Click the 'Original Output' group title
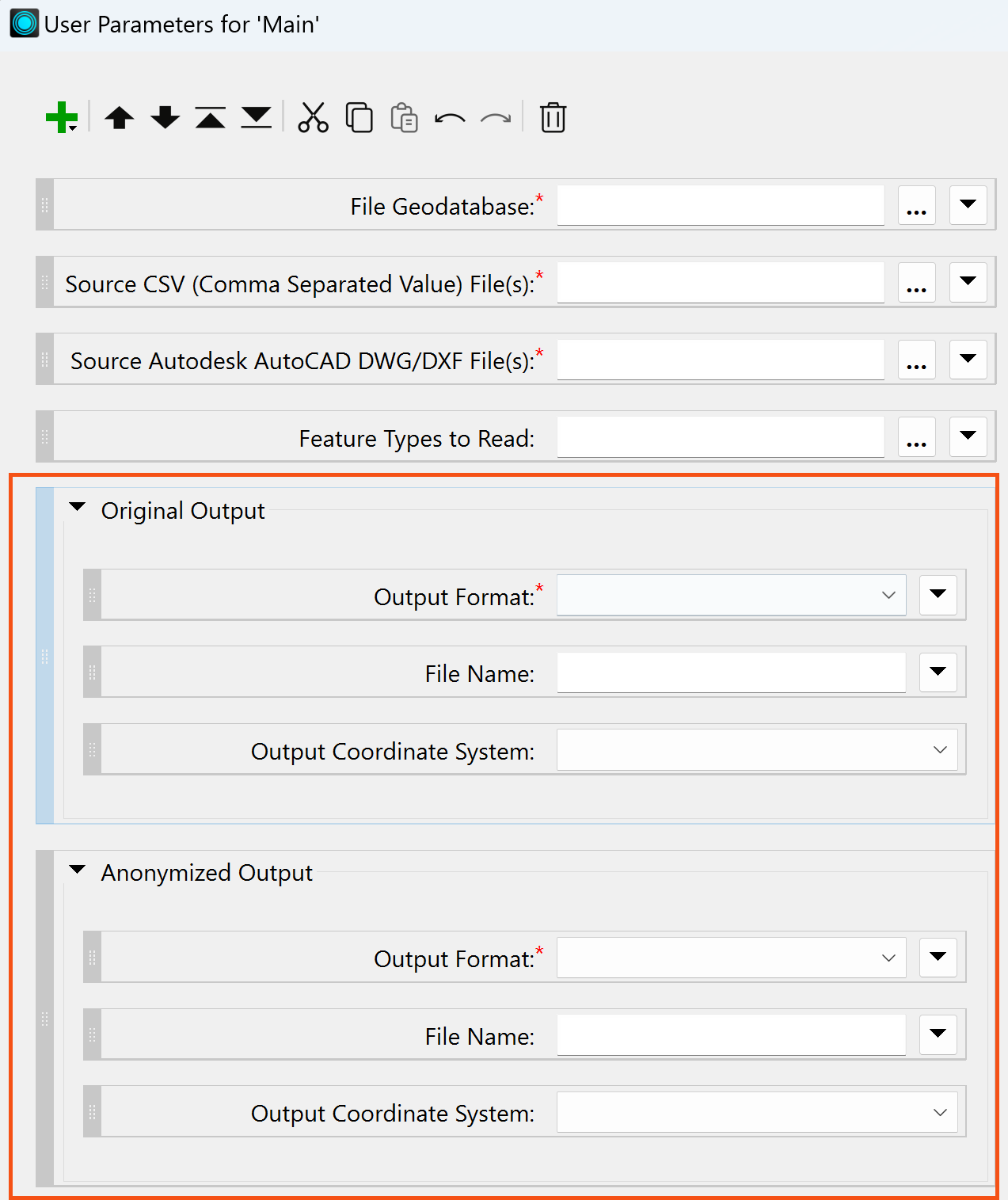The height and width of the screenshot is (1200, 1008). click(x=183, y=511)
